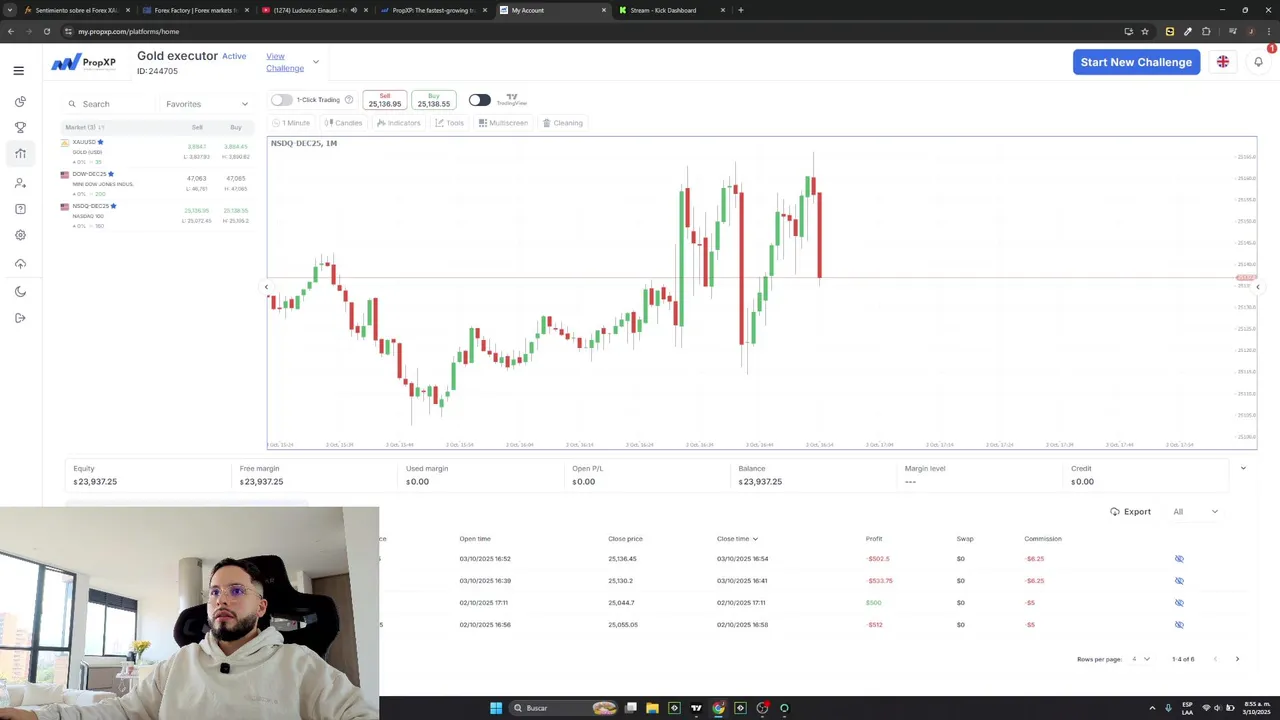Click the notification bell icon
The height and width of the screenshot is (720, 1280).
1258,62
